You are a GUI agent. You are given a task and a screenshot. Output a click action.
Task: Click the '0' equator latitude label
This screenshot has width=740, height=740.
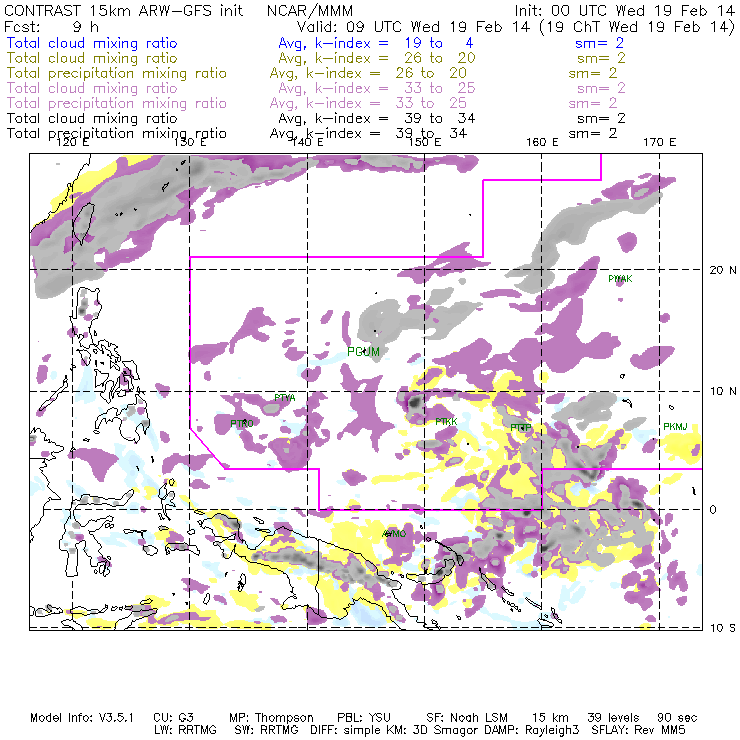(x=713, y=510)
